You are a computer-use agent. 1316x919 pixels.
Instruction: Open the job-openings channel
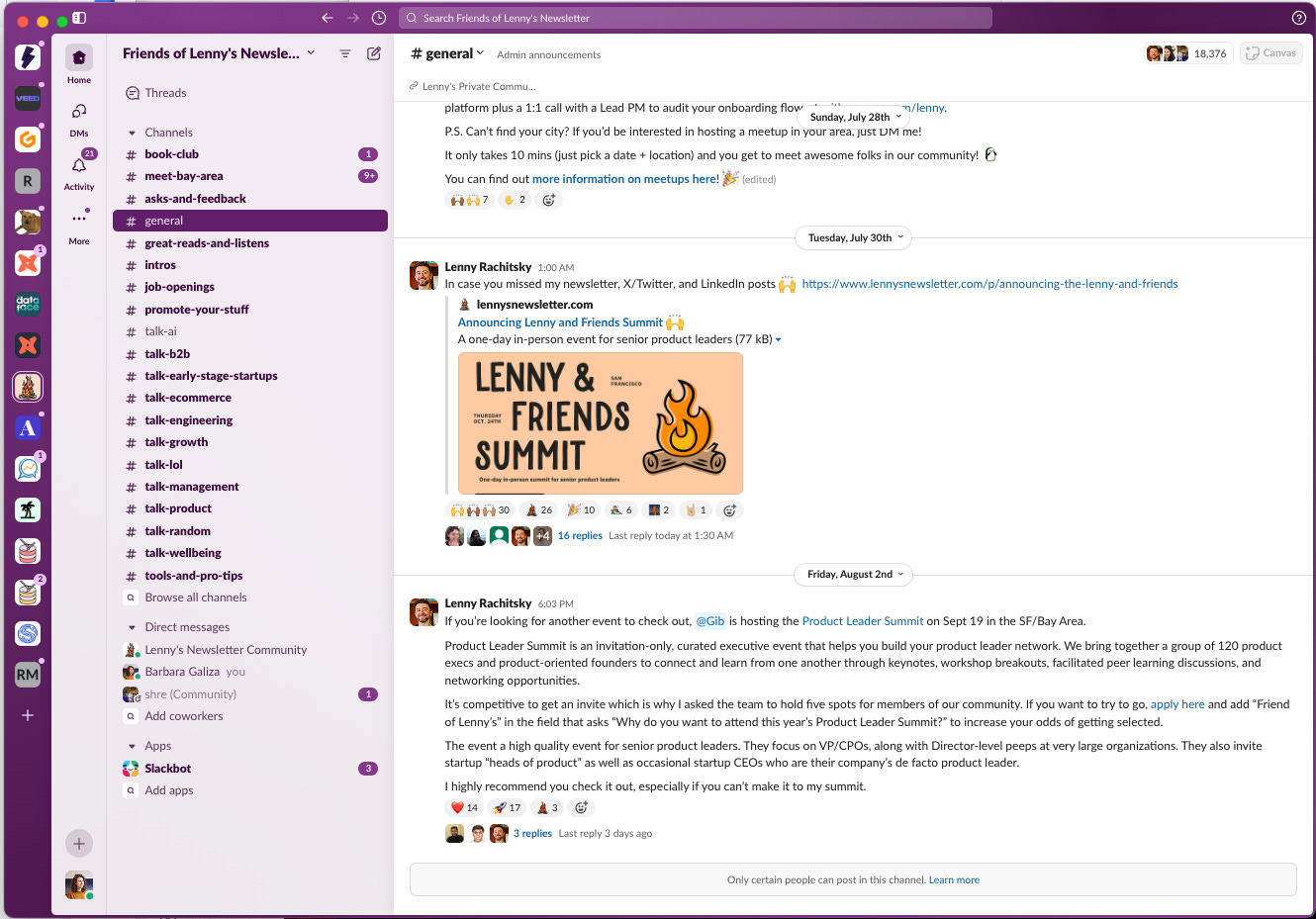(249, 287)
